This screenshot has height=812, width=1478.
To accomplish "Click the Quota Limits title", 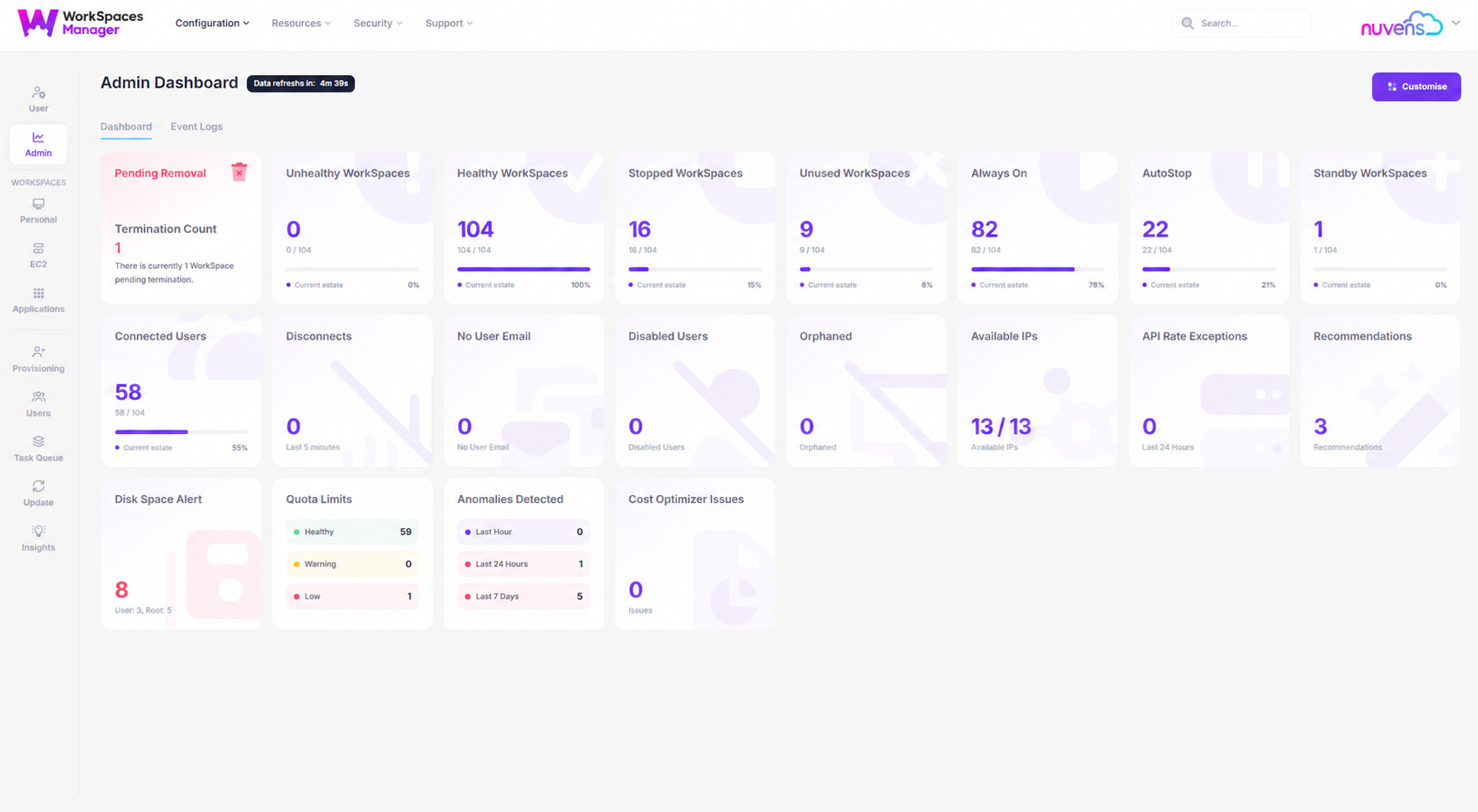I will click(x=319, y=499).
